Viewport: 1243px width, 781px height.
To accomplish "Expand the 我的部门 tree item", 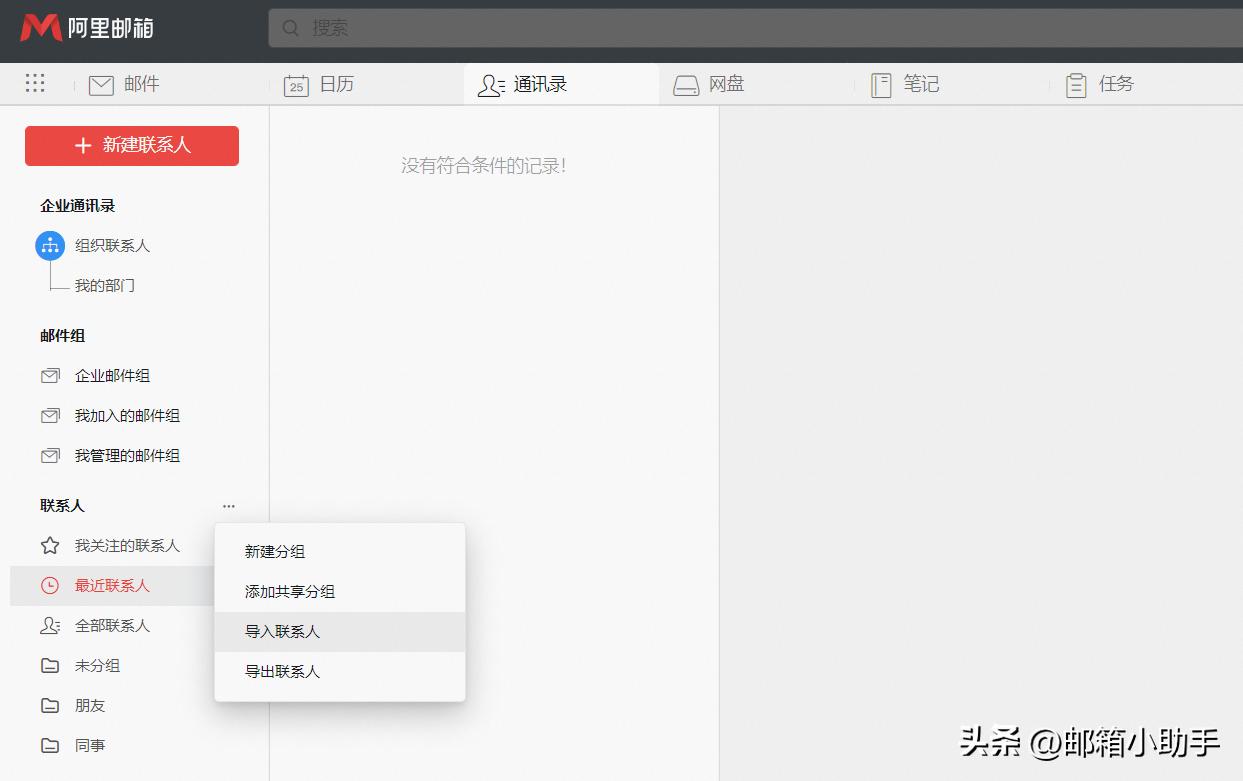I will coord(106,285).
